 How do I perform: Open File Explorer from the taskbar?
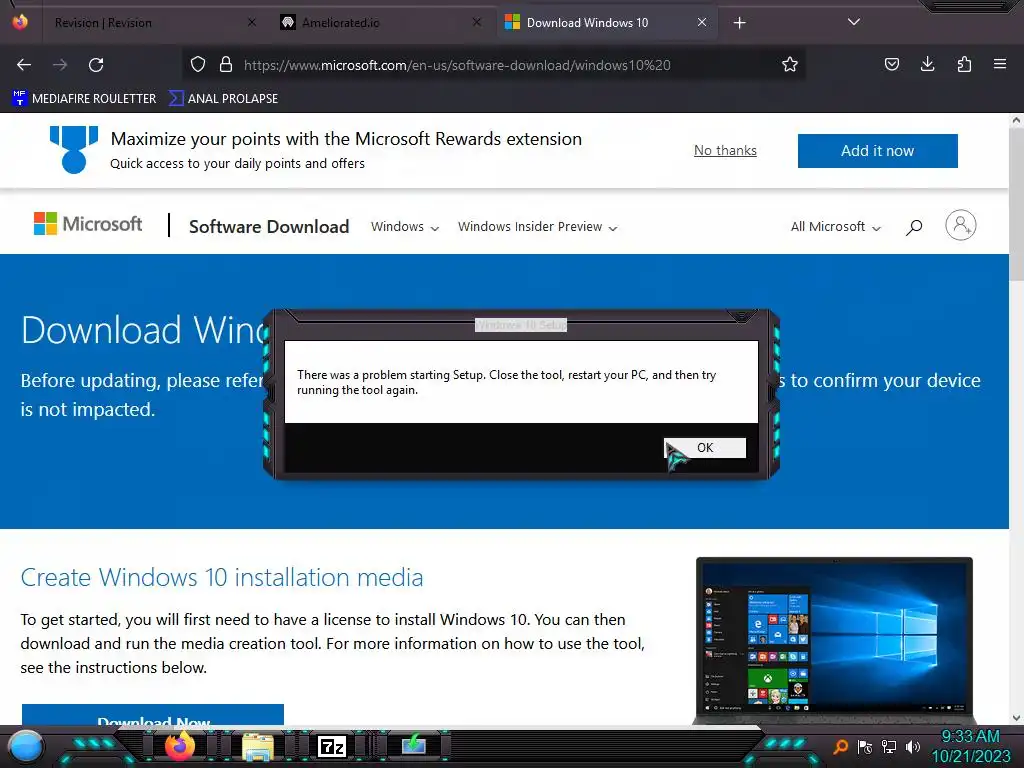258,746
